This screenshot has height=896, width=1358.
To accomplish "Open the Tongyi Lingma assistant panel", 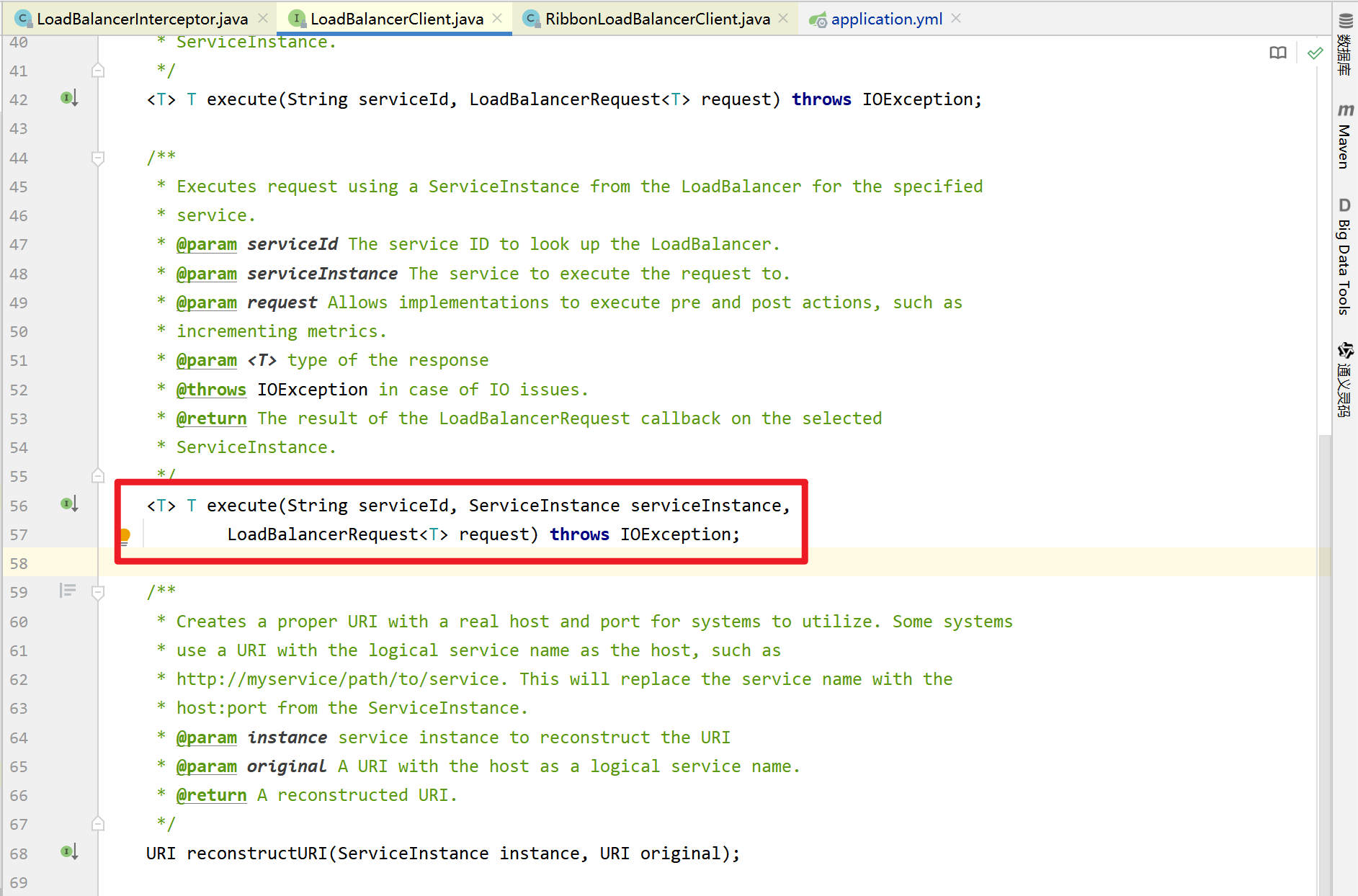I will point(1345,380).
